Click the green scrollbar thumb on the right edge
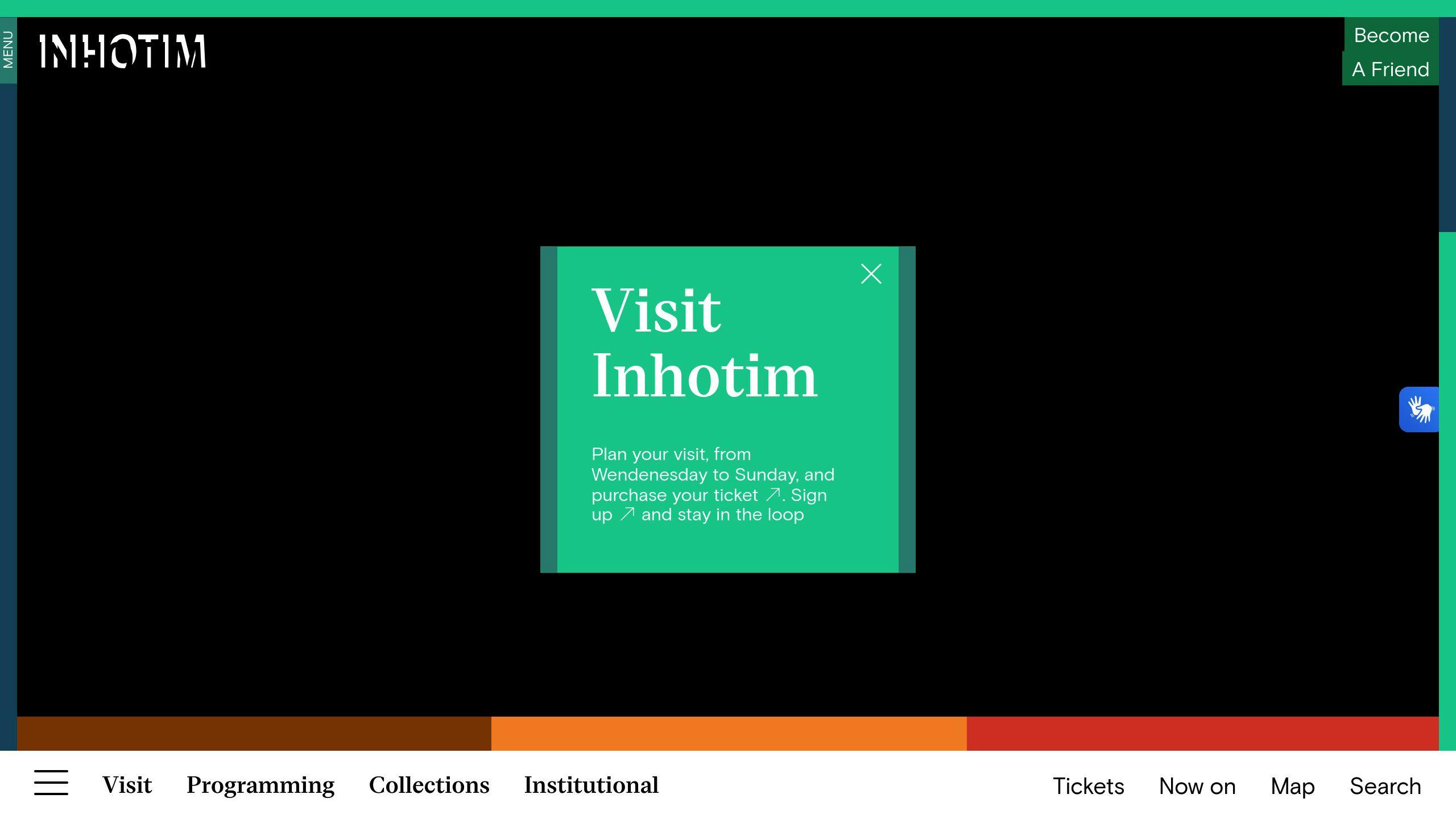This screenshot has height=819, width=1456. (x=1447, y=491)
